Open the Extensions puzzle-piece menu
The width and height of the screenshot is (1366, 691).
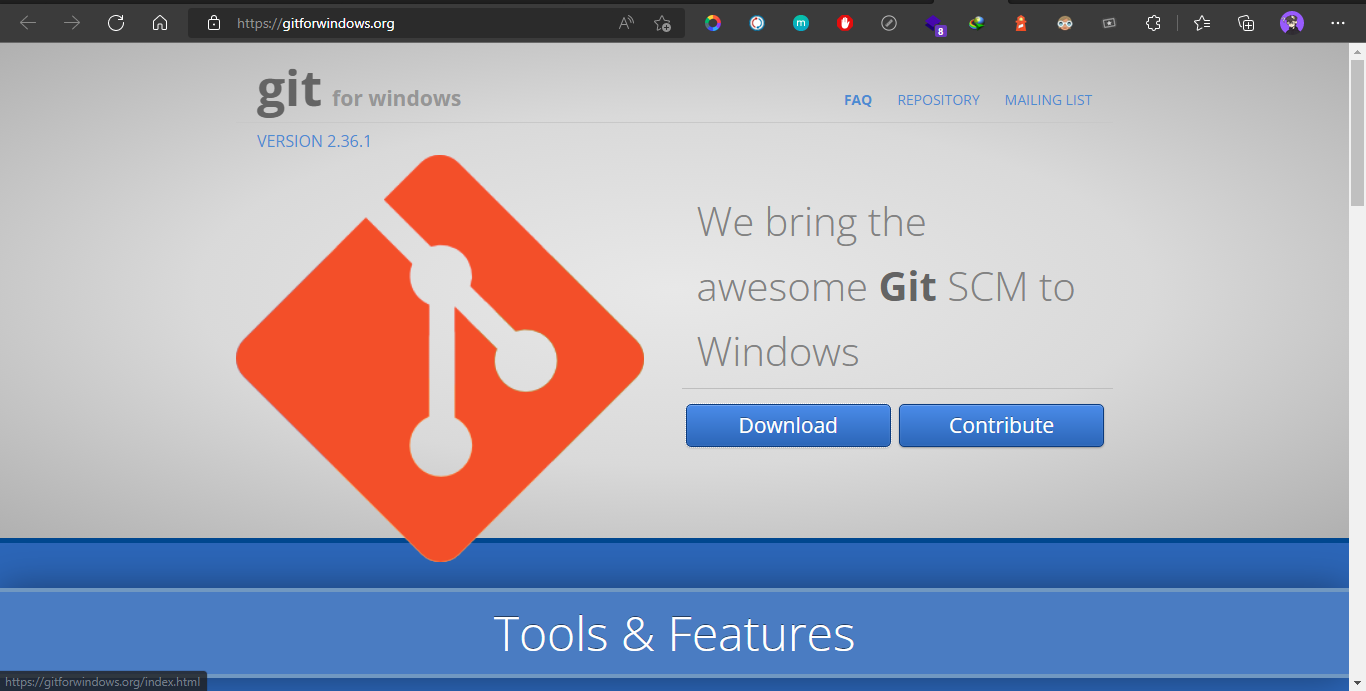pos(1153,23)
